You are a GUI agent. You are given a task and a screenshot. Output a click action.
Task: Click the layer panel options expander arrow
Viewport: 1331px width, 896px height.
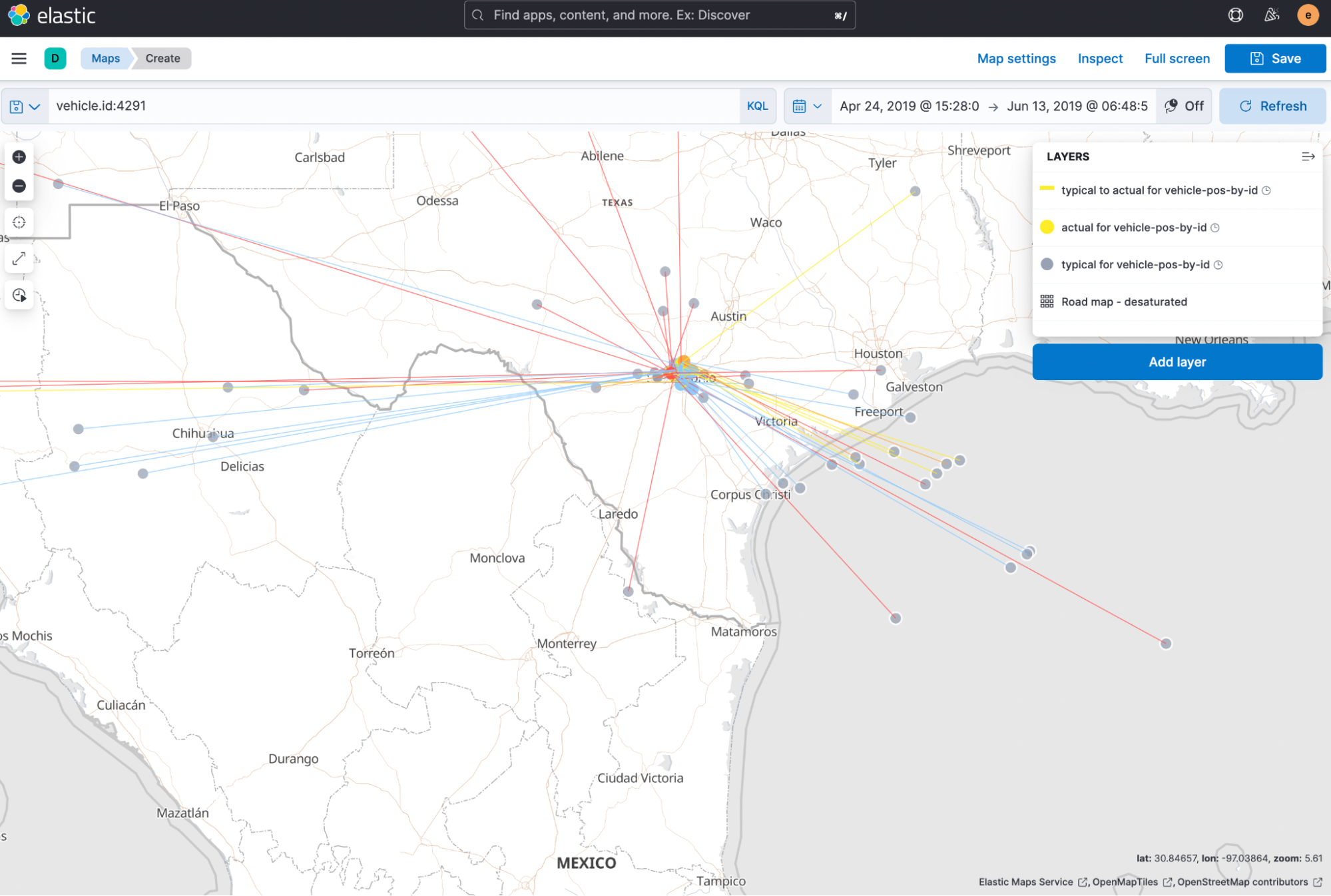tap(1308, 156)
